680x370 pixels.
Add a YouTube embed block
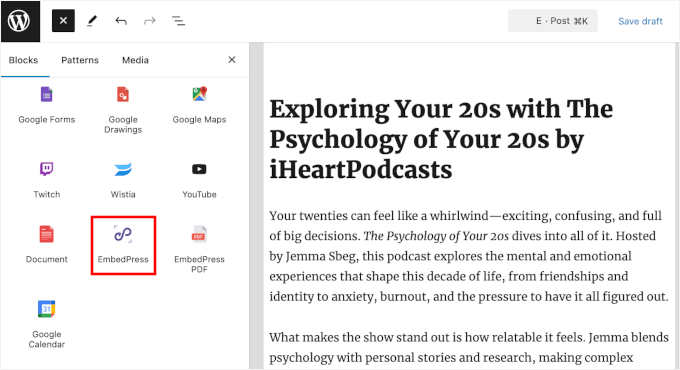click(199, 180)
